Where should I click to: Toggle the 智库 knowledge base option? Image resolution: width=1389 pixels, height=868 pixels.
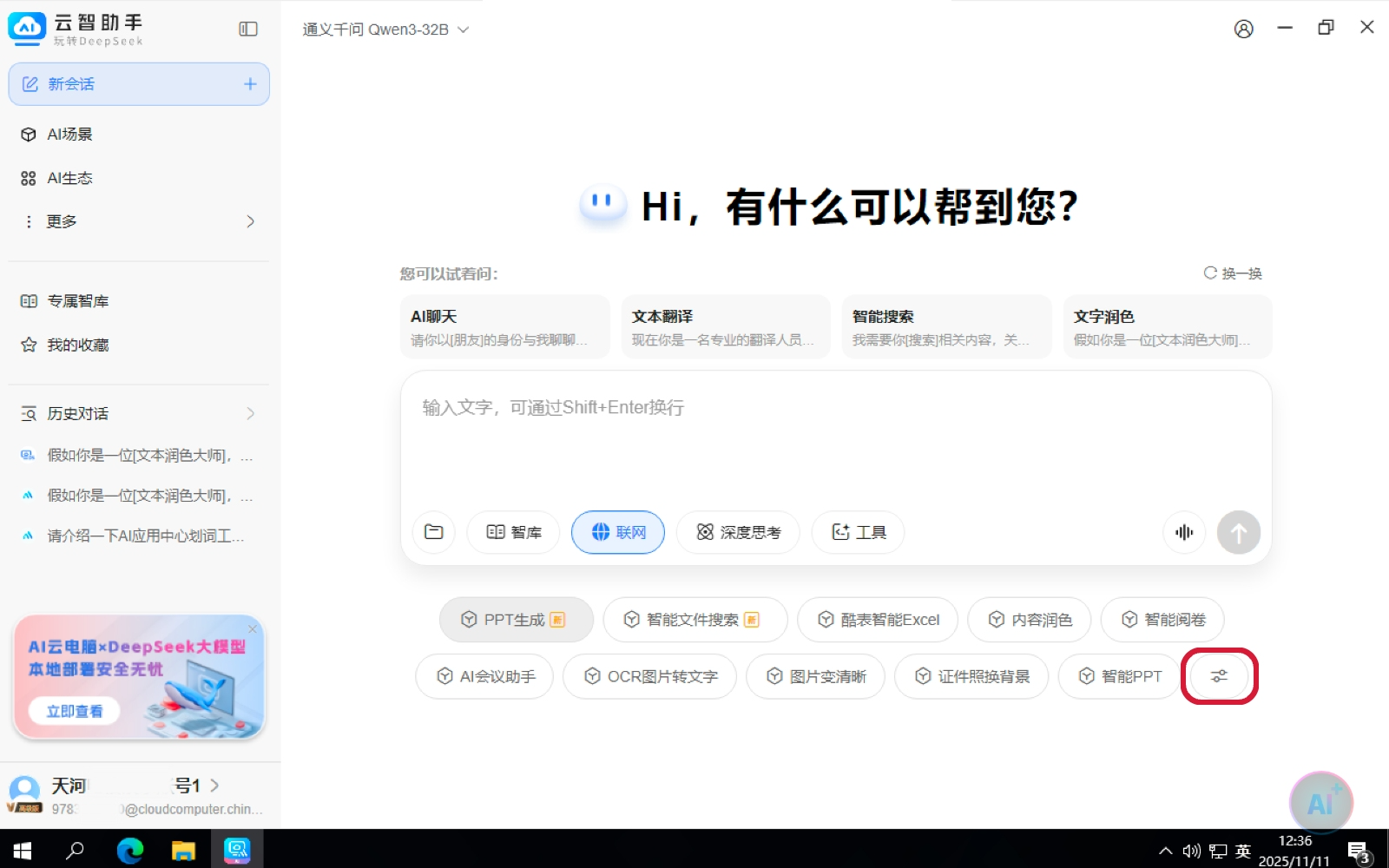pyautogui.click(x=513, y=532)
